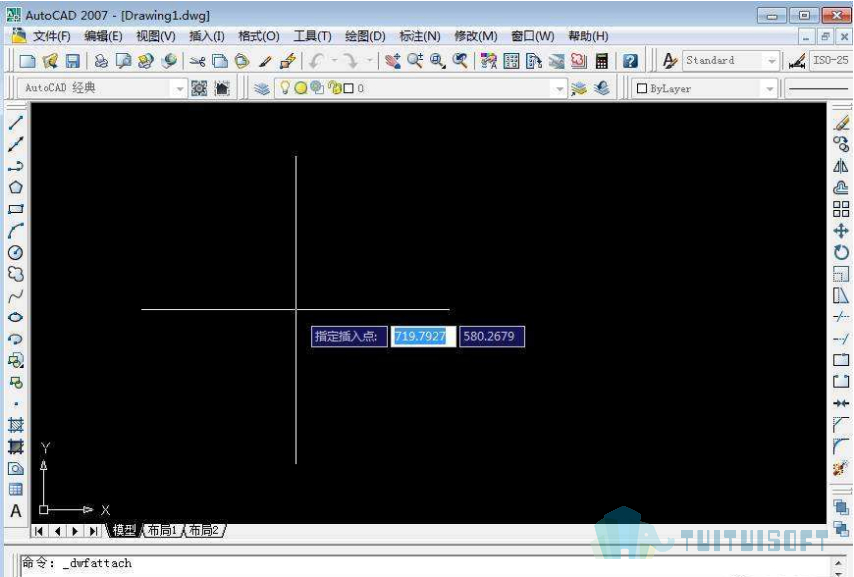Open the QuickCalc calculator
The width and height of the screenshot is (854, 577).
pos(602,60)
